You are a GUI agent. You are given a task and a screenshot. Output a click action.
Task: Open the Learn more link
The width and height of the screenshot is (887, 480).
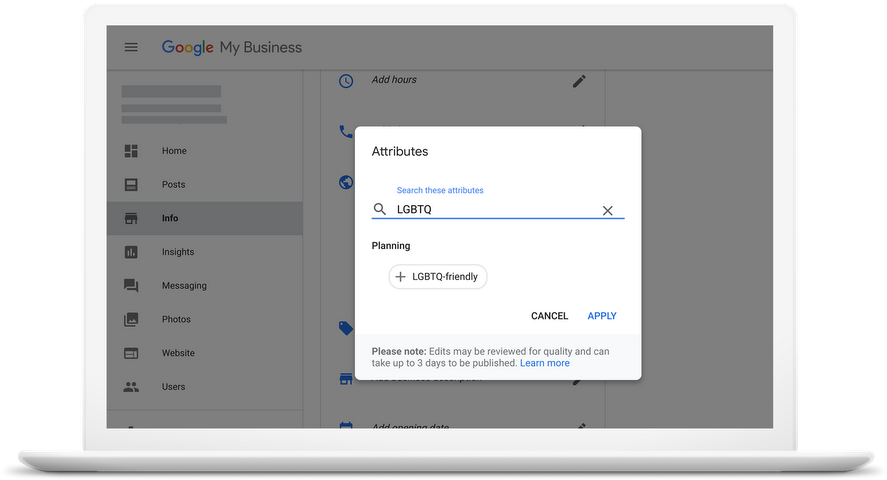[545, 364]
